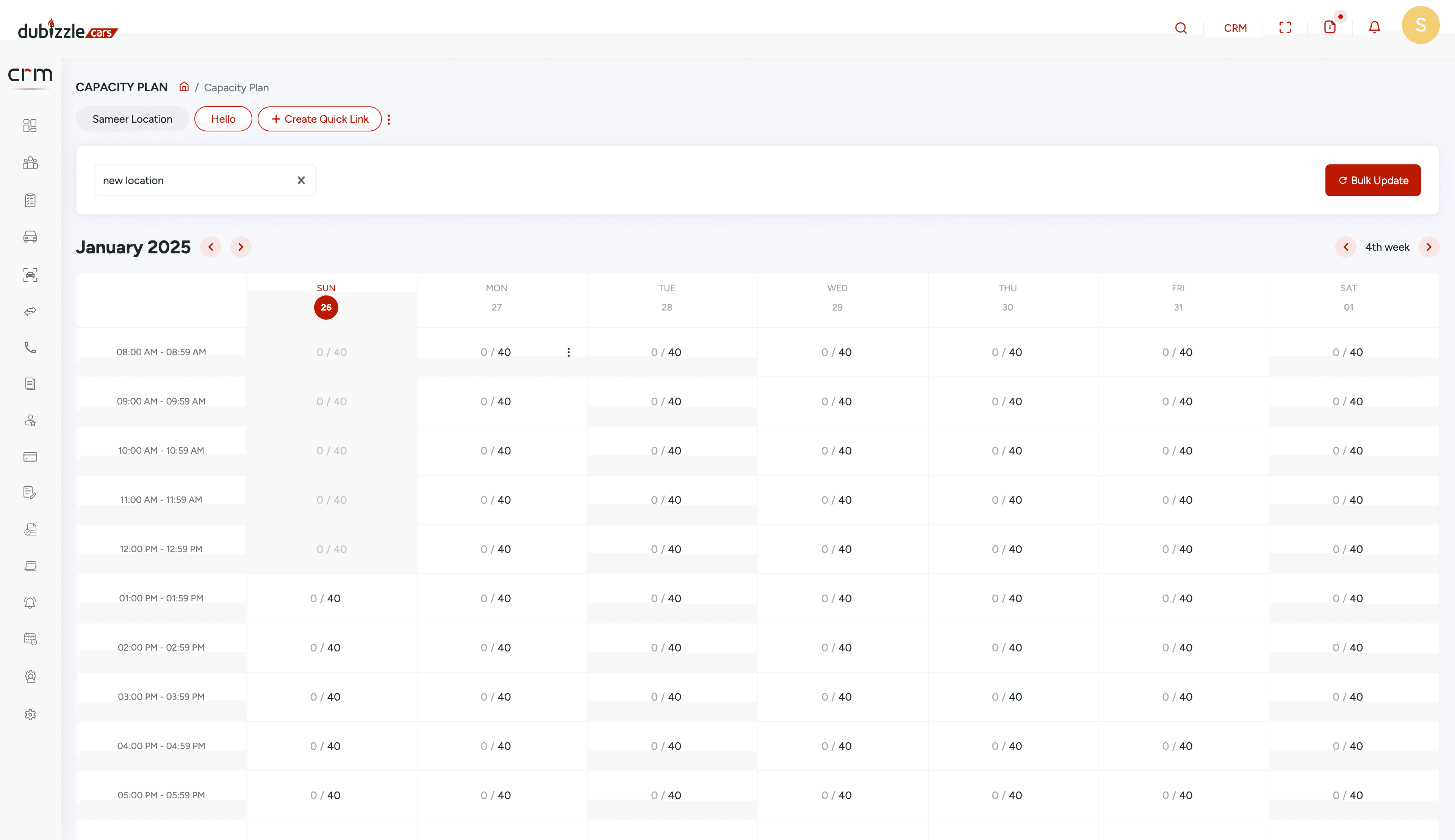Image resolution: width=1455 pixels, height=840 pixels.
Task: Click the search magnifier icon in header
Action: tap(1181, 28)
